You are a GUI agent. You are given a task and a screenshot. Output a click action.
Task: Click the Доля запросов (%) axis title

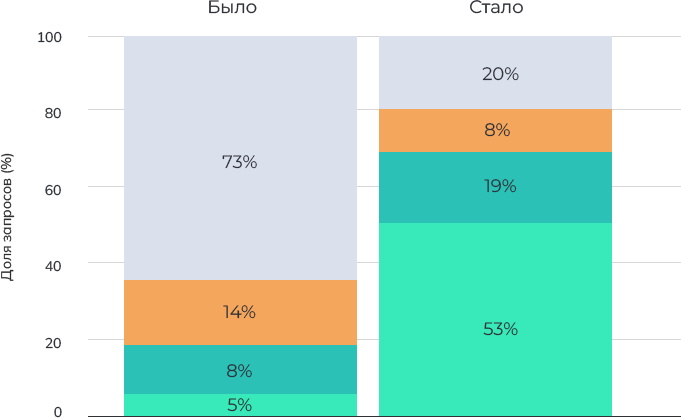7,217
